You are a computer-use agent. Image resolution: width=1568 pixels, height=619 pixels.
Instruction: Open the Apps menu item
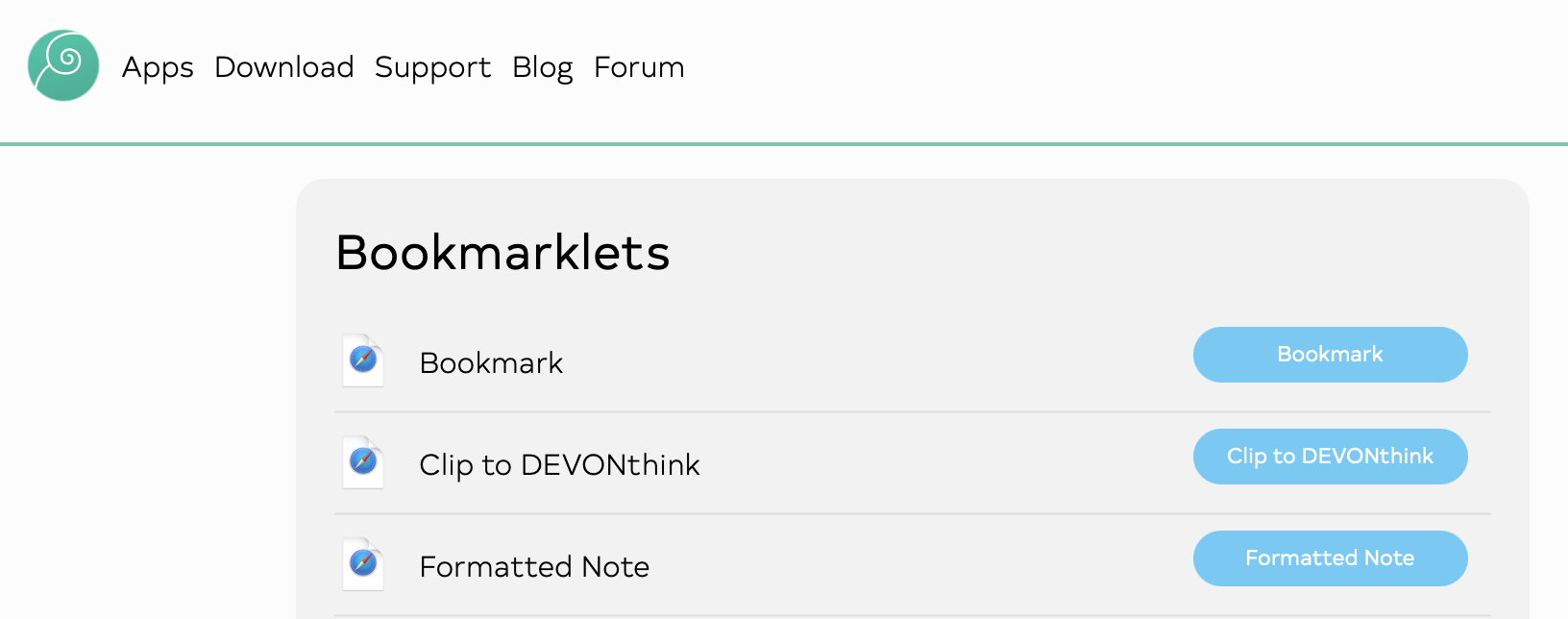[x=158, y=67]
